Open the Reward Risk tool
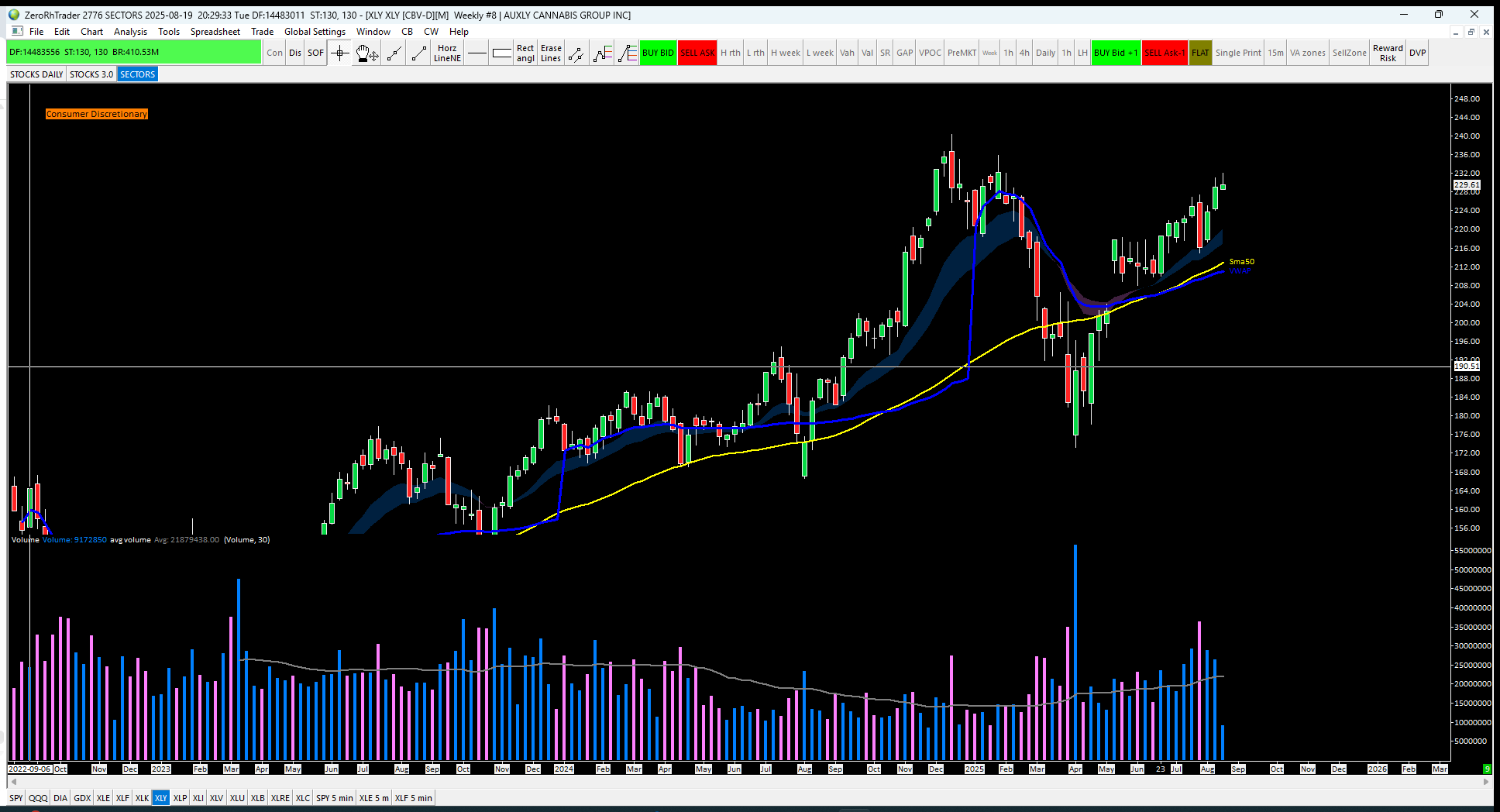The height and width of the screenshot is (812, 1500). [x=1388, y=53]
